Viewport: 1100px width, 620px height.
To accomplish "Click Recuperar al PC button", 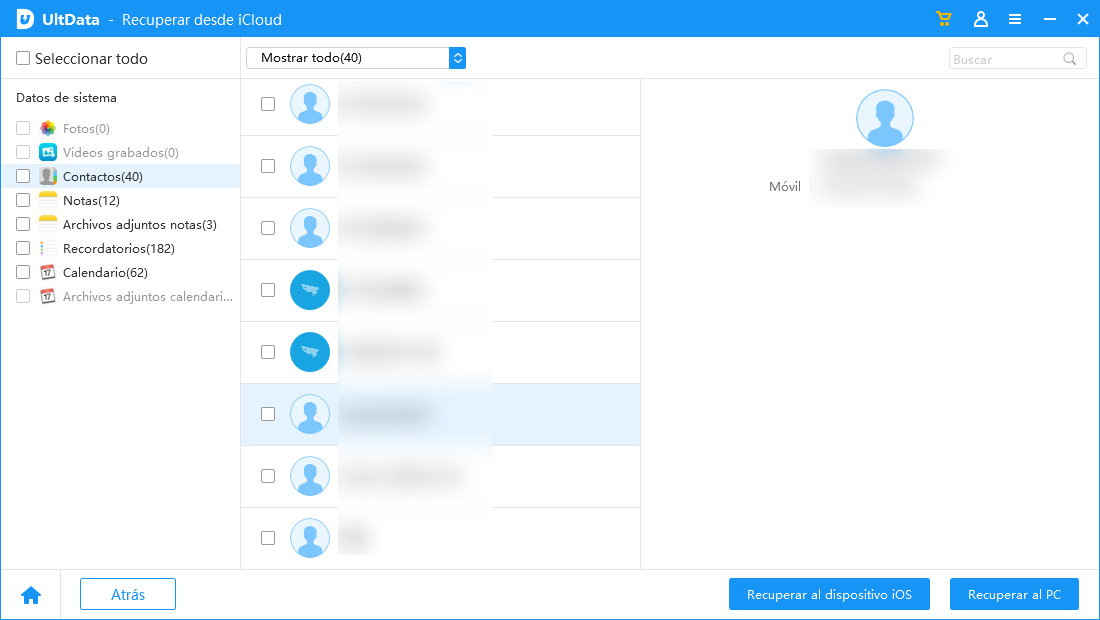I will point(1014,594).
